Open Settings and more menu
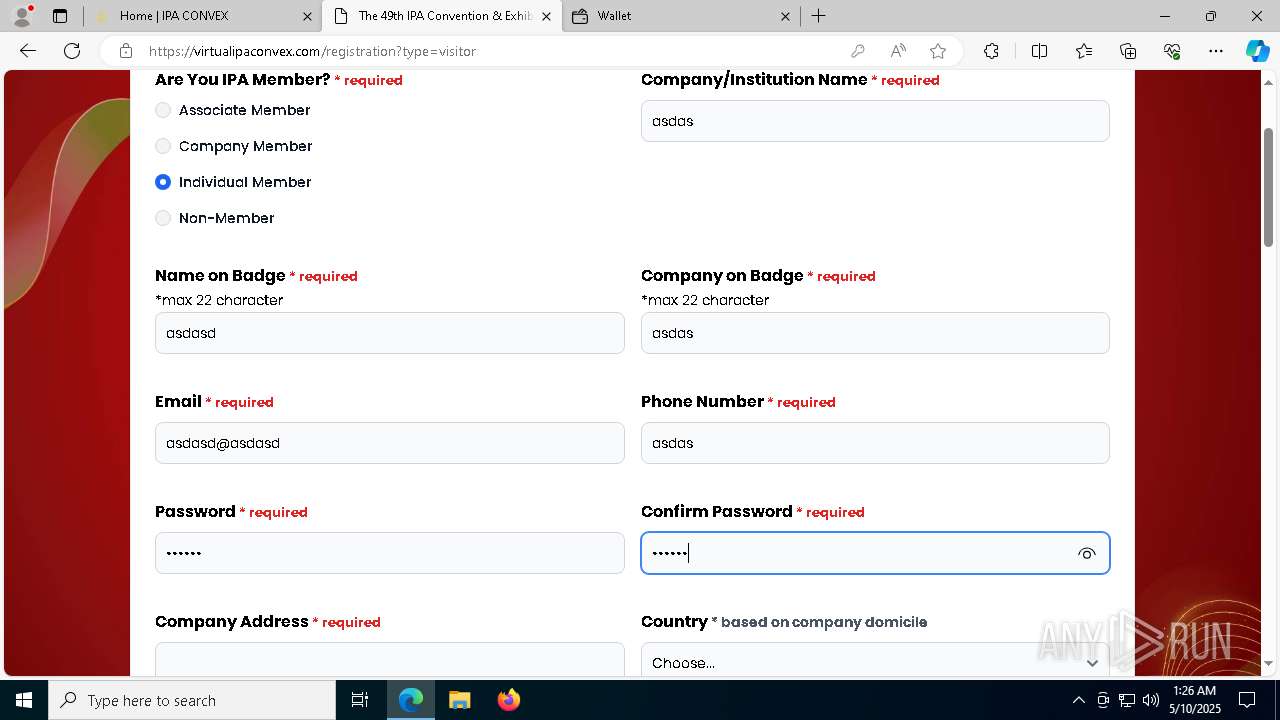The height and width of the screenshot is (720, 1280). pyautogui.click(x=1216, y=51)
